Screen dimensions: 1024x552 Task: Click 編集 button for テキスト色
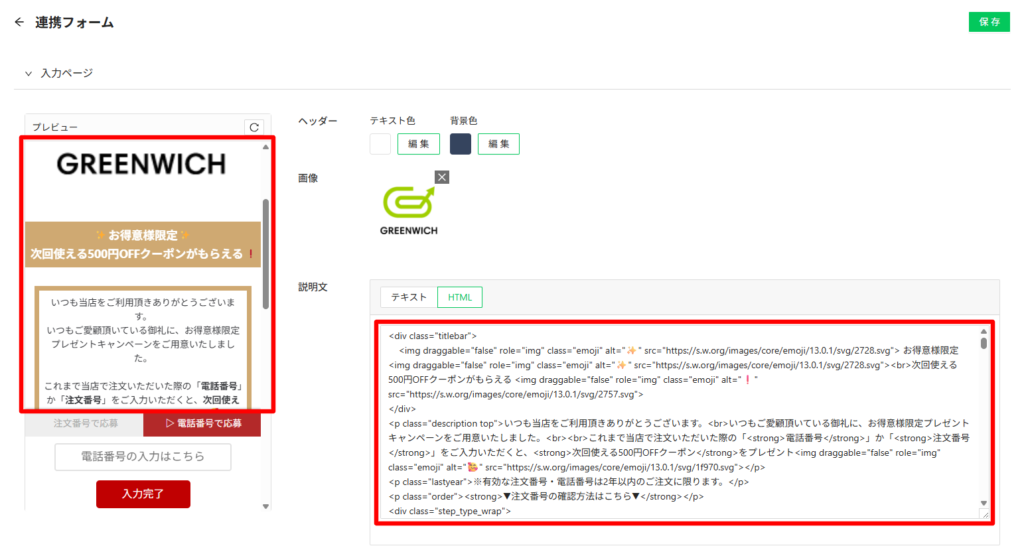click(x=419, y=144)
